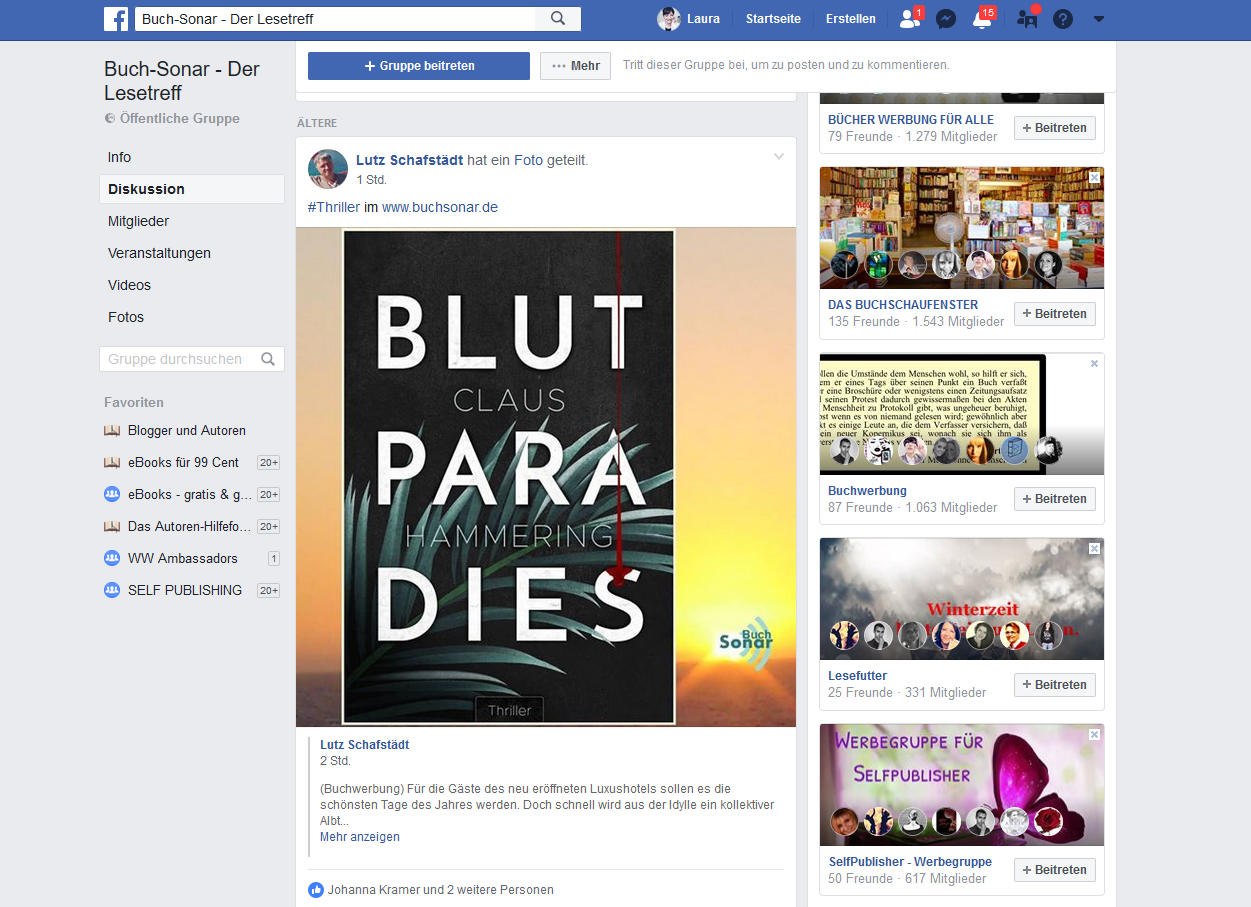Screen dimensions: 1251x907
Task: Click the like thumb icon under post
Action: tap(316, 889)
